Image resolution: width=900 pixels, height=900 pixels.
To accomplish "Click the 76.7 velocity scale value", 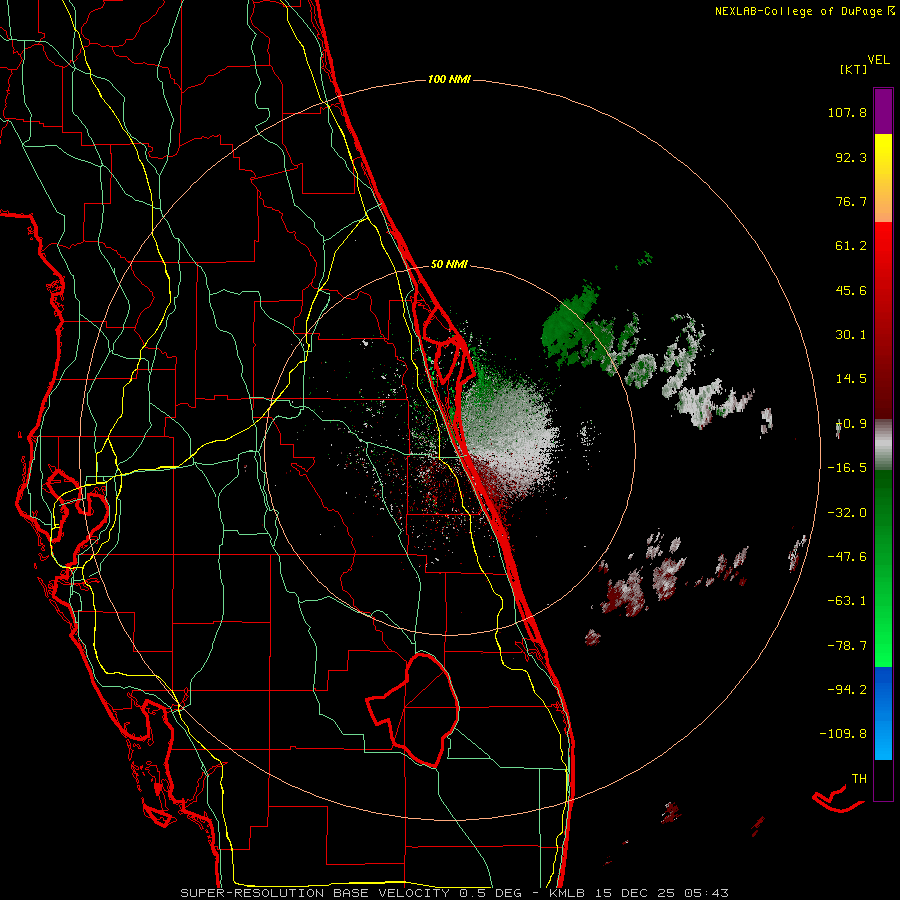I will [x=851, y=201].
